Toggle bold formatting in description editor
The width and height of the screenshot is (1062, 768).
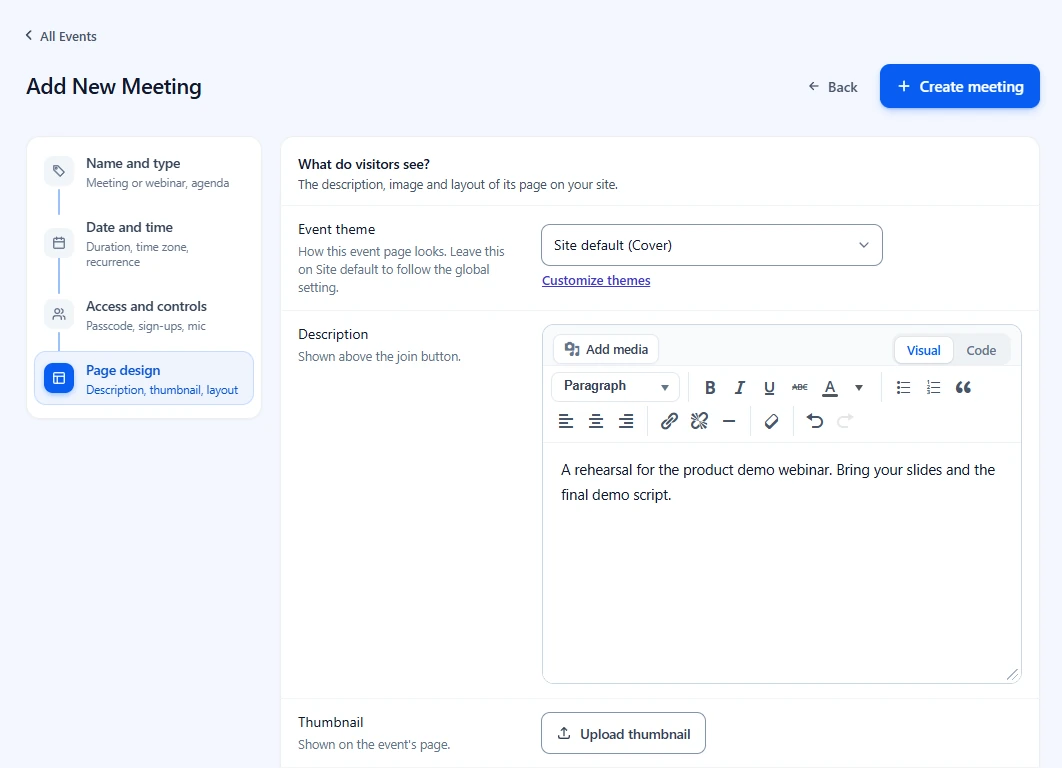pos(710,387)
